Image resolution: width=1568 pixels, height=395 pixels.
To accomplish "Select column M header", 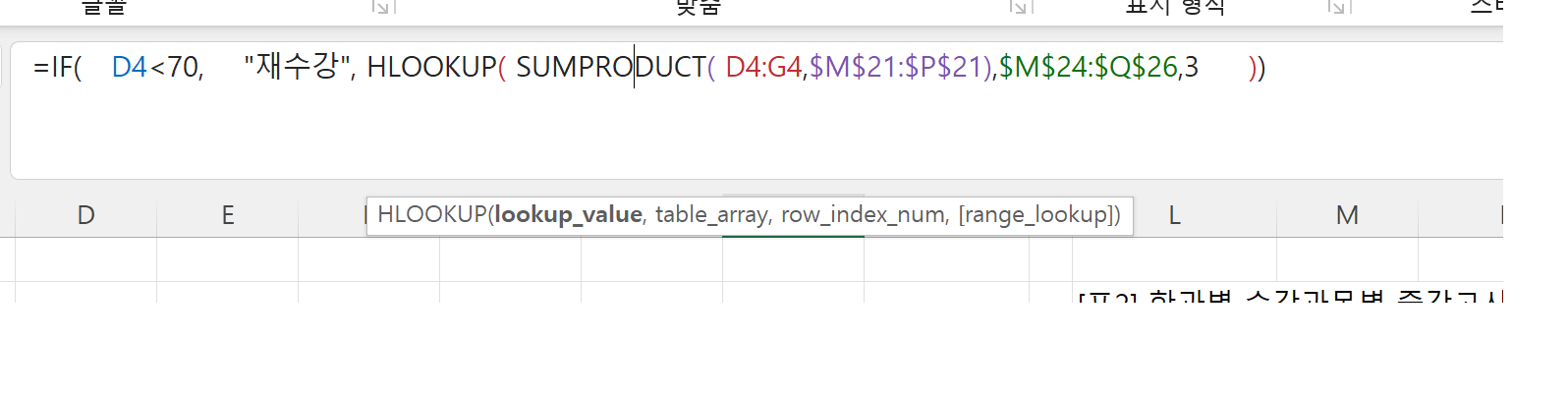I will pyautogui.click(x=1347, y=215).
